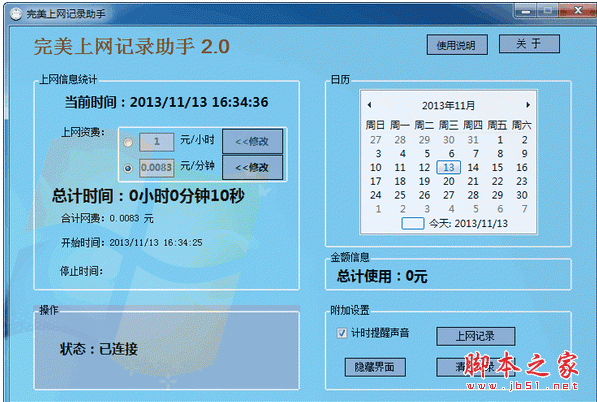The width and height of the screenshot is (597, 402).
Task: Select today 13 in the calendar
Action: (449, 167)
